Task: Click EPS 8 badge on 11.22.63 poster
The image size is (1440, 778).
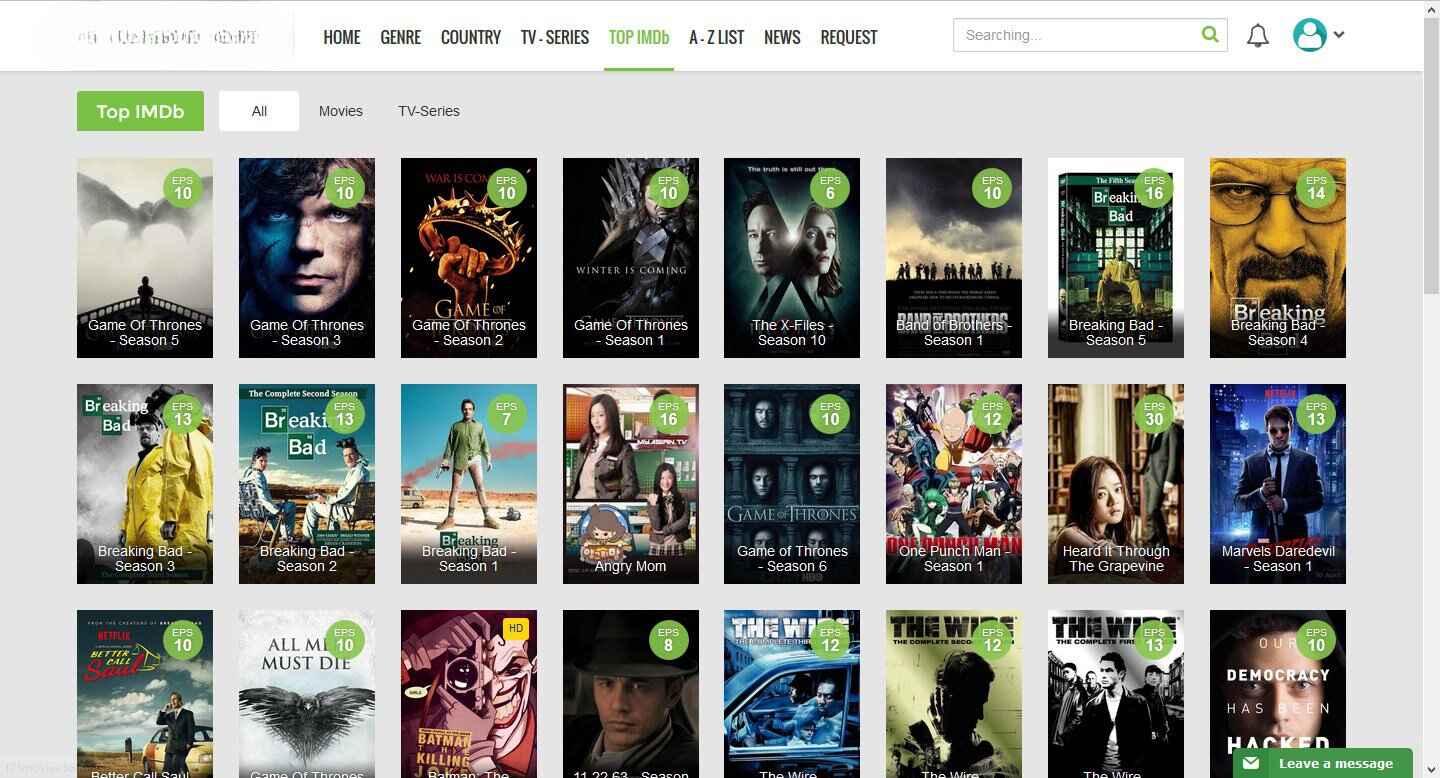Action: pos(669,640)
